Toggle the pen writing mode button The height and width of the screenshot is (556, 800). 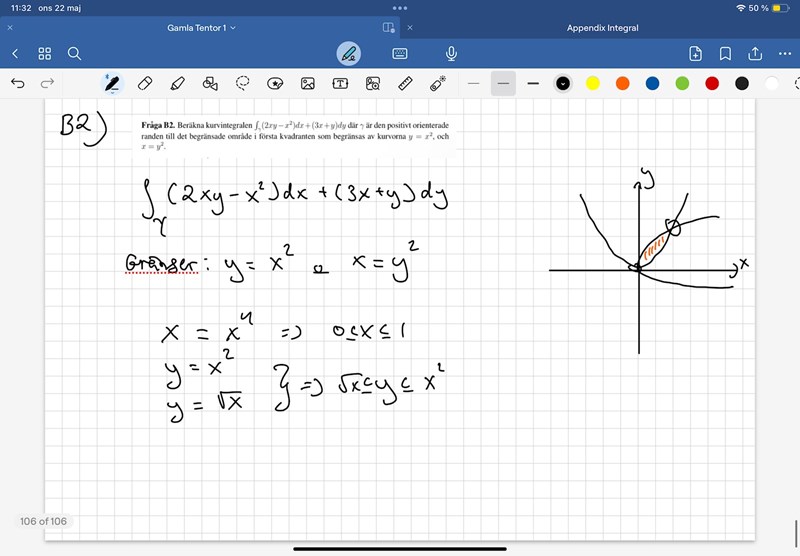(348, 54)
